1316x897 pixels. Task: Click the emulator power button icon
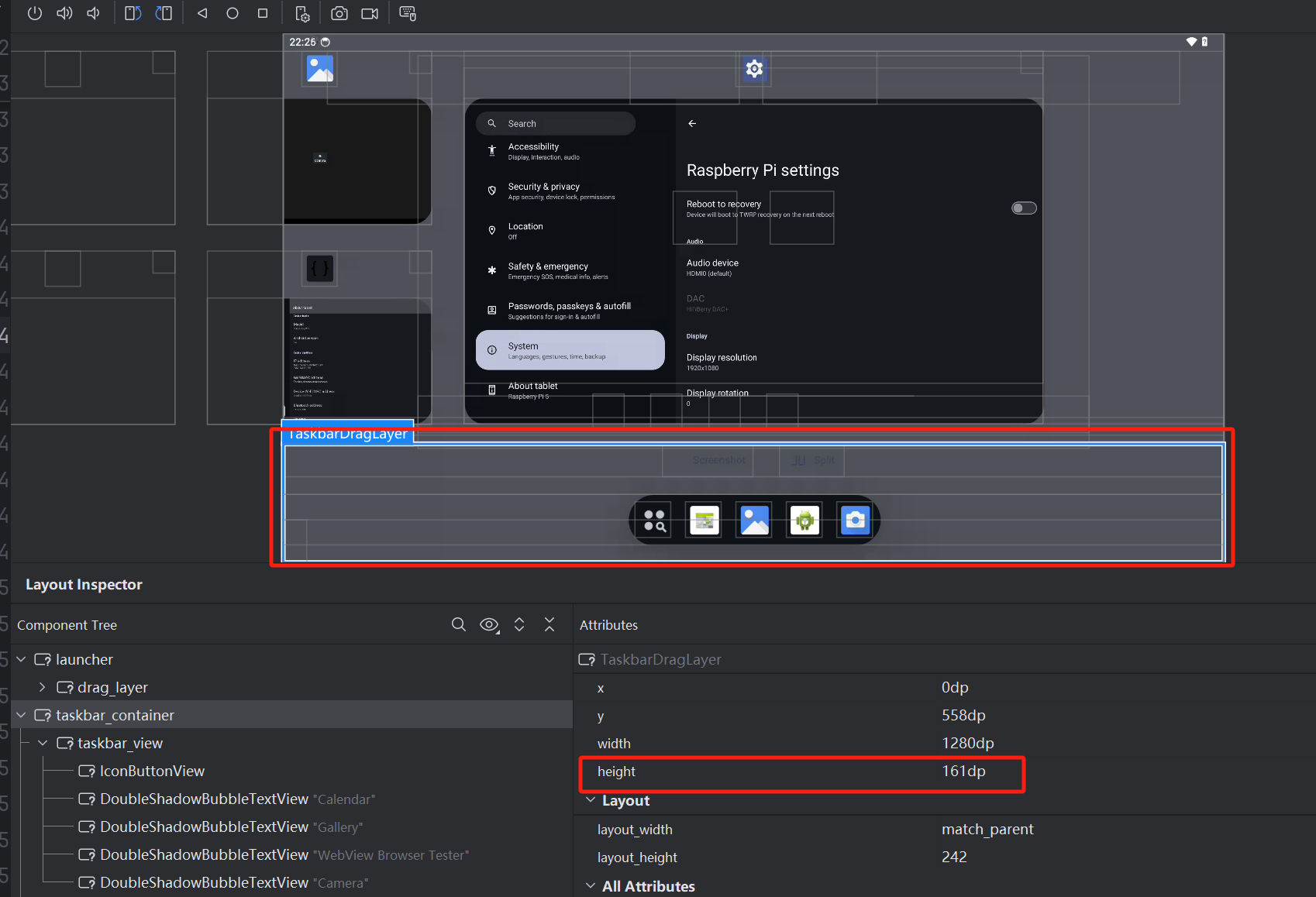pos(35,13)
